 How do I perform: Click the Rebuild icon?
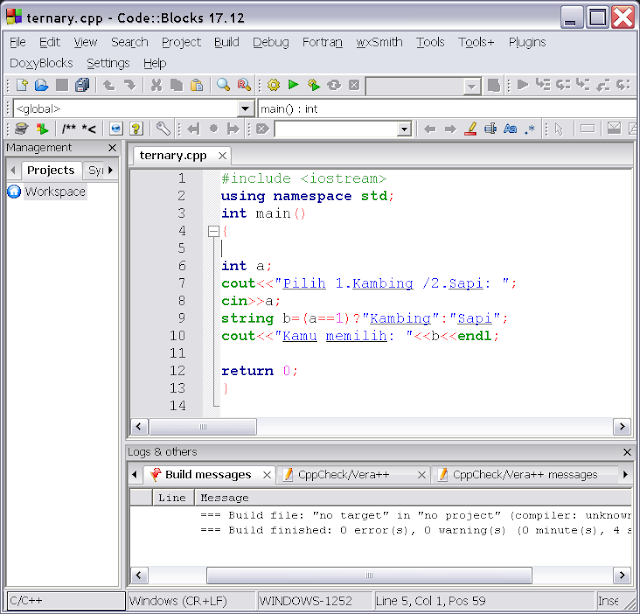point(334,85)
